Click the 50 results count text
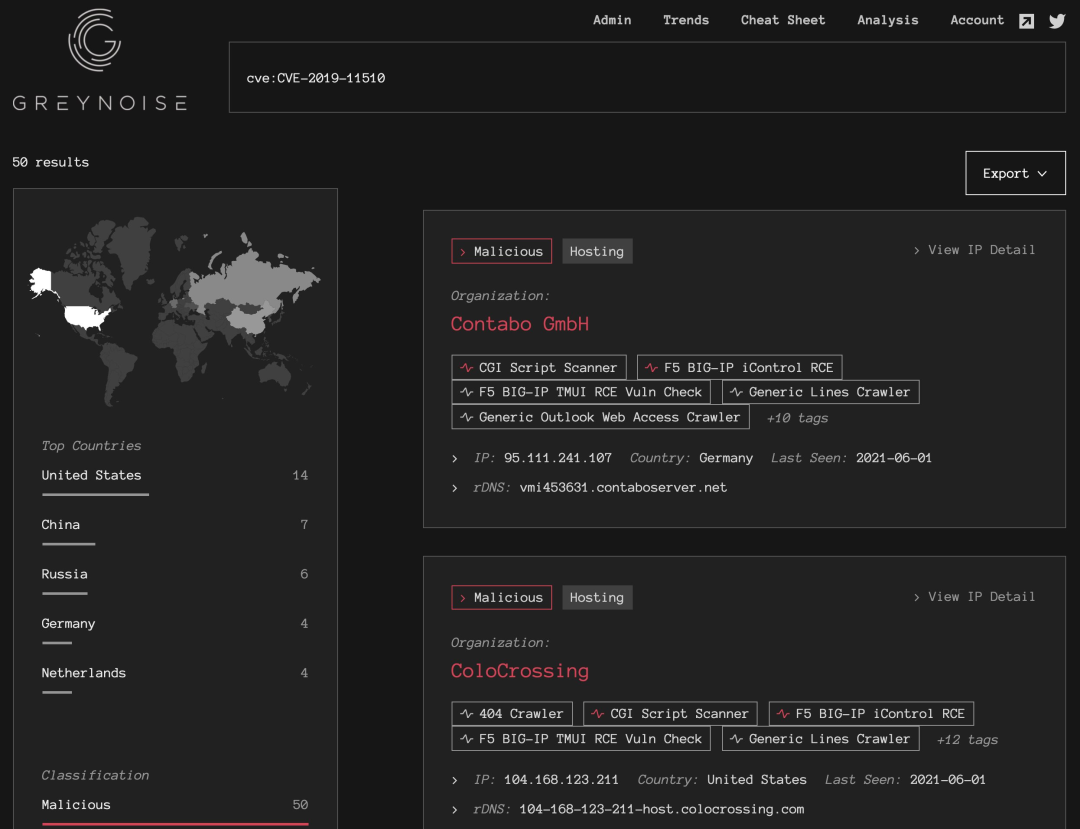The image size is (1080, 829). click(x=50, y=162)
